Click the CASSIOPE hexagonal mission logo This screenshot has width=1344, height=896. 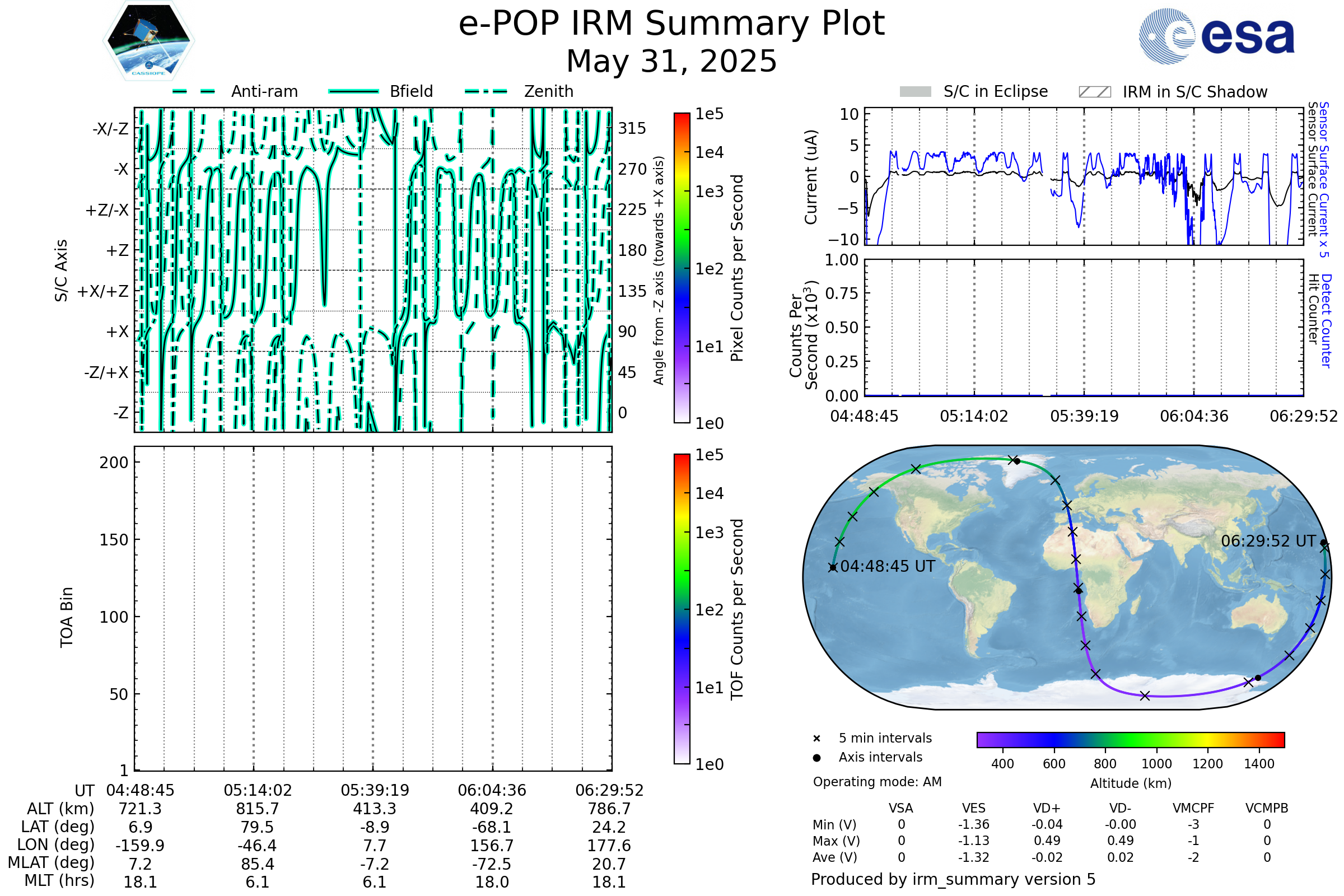coord(148,41)
